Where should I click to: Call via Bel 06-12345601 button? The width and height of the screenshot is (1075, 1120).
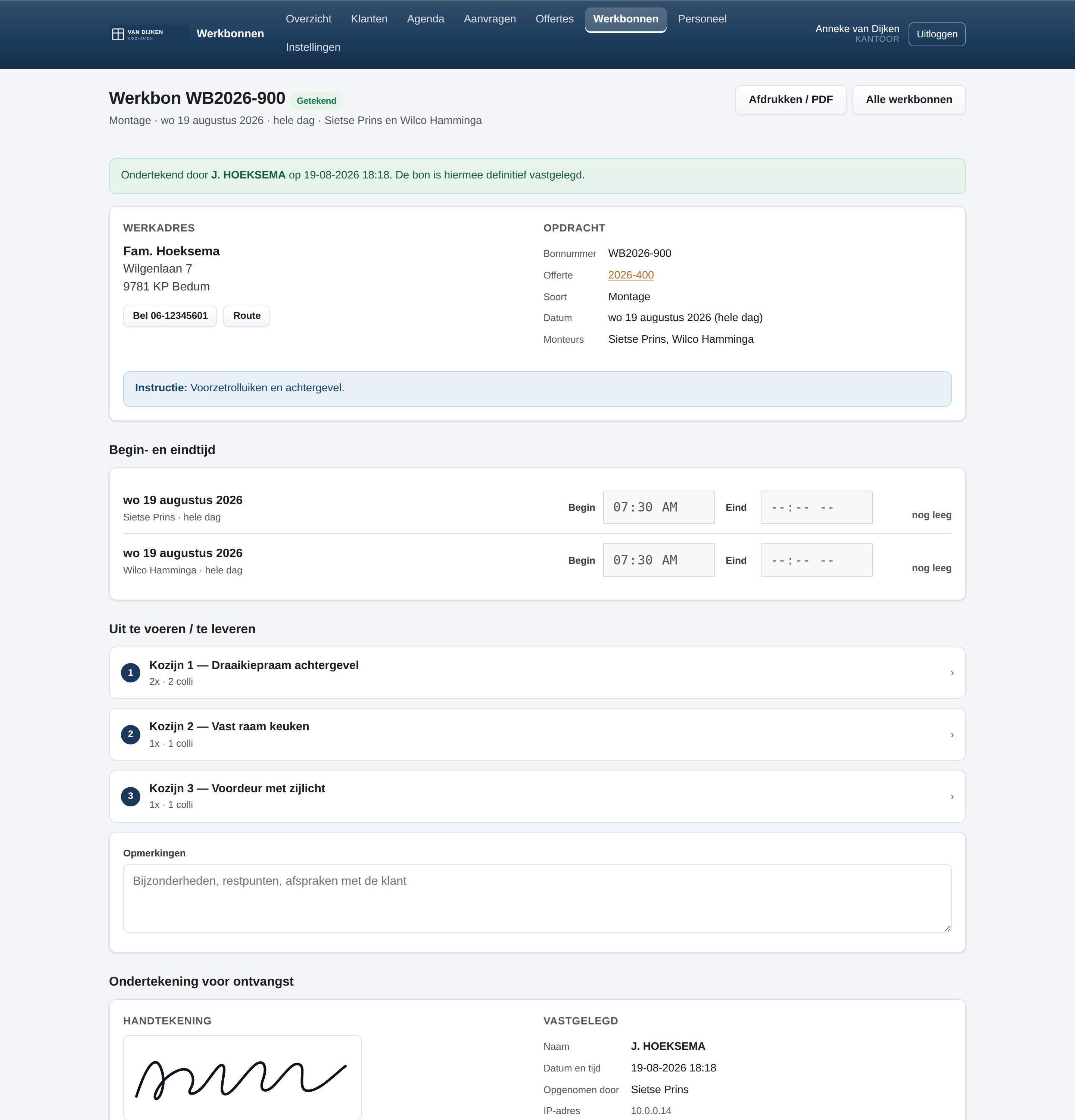pyautogui.click(x=170, y=316)
